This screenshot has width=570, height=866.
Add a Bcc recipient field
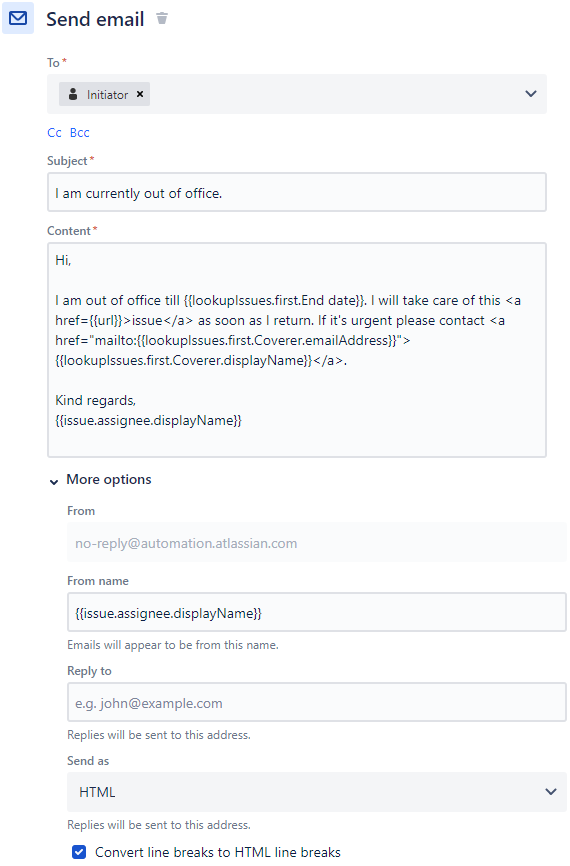(x=80, y=133)
